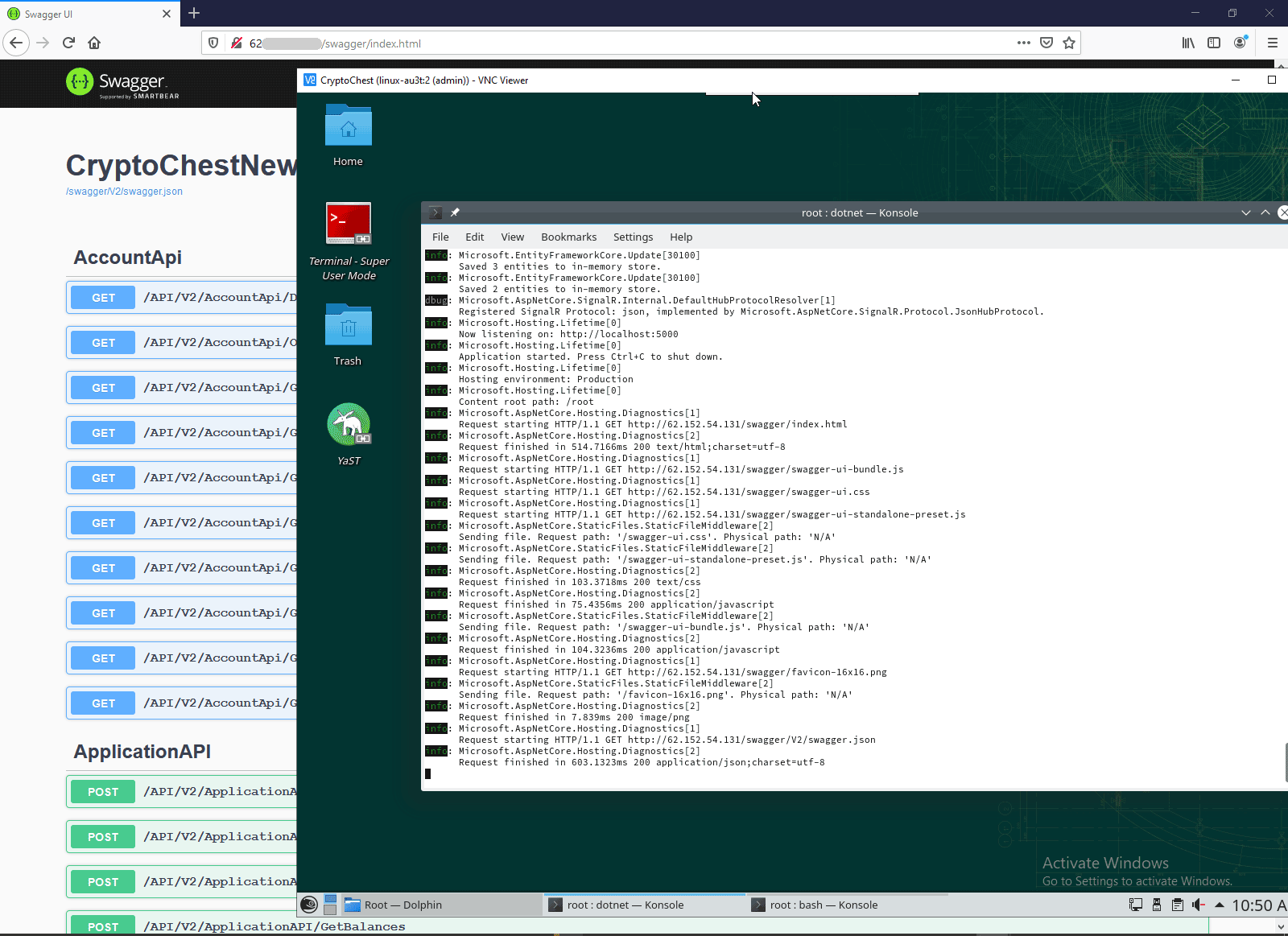Image resolution: width=1288 pixels, height=936 pixels.
Task: Collapse the AccountApi section
Action: (x=127, y=258)
